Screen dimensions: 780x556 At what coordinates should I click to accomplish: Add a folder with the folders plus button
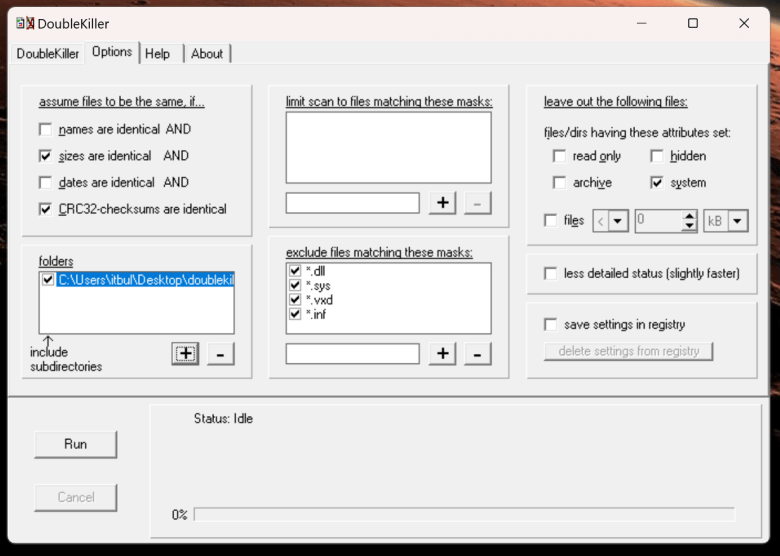(185, 354)
